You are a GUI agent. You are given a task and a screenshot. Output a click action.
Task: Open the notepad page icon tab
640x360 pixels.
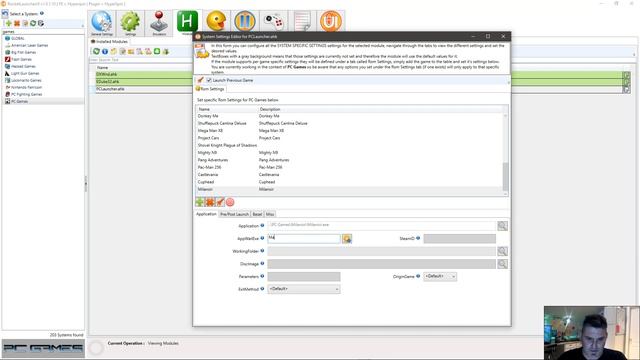302,21
